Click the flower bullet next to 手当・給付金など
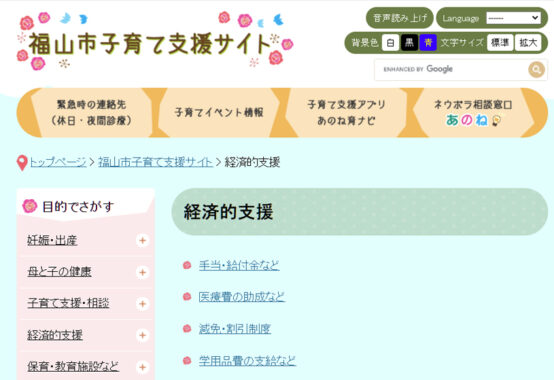The image size is (554, 380). click(187, 265)
